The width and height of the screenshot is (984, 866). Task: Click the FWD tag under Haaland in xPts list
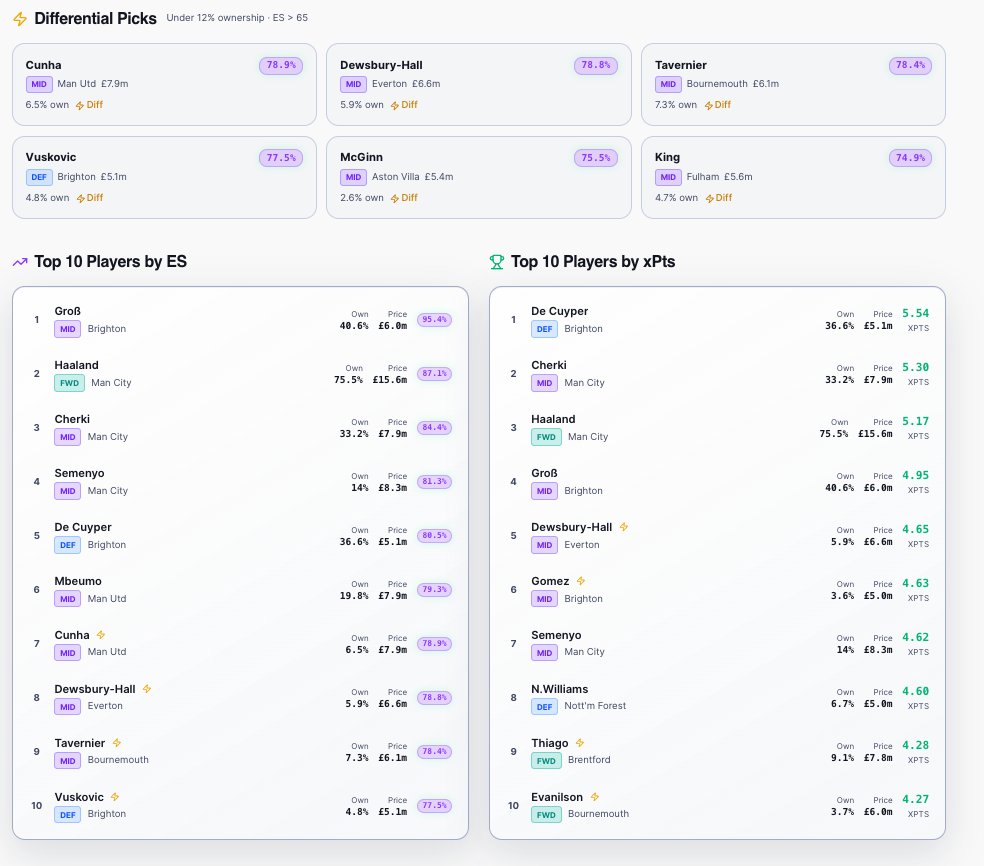pyautogui.click(x=546, y=437)
